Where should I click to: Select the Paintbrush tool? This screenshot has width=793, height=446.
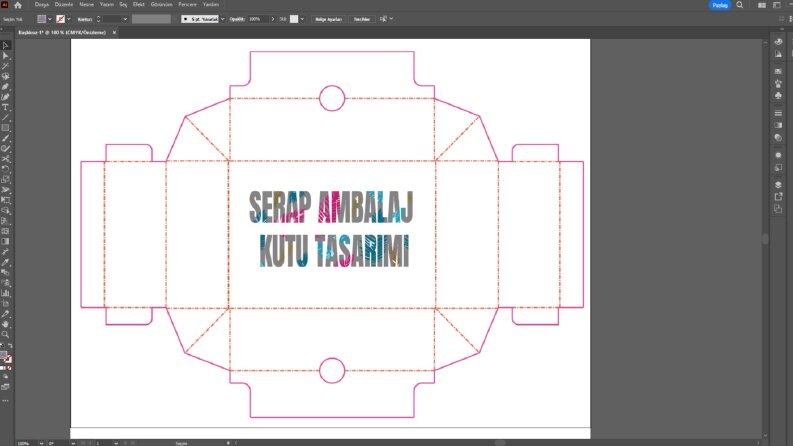6,139
